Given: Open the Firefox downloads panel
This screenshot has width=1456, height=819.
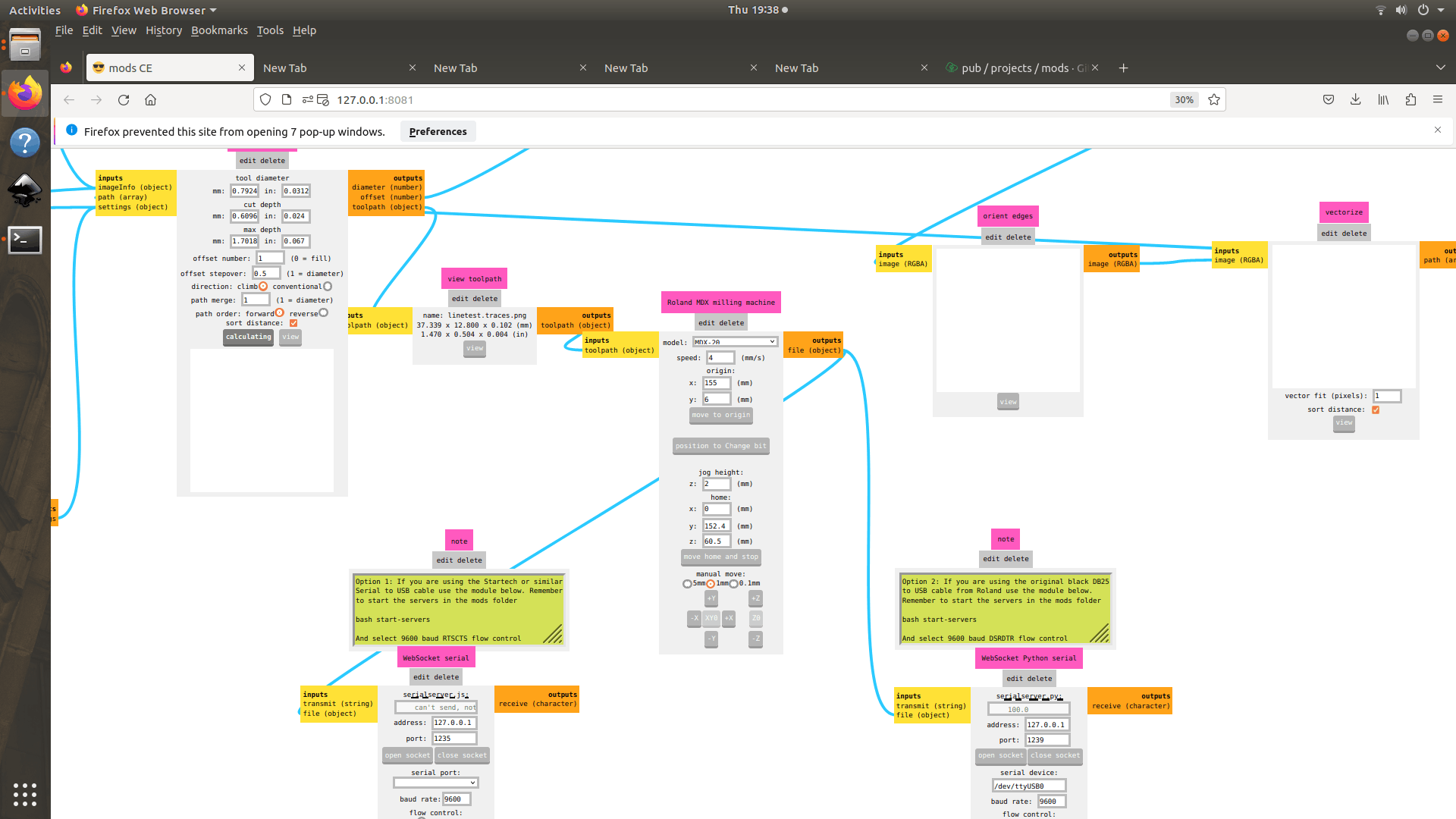Looking at the screenshot, I should click(x=1355, y=99).
